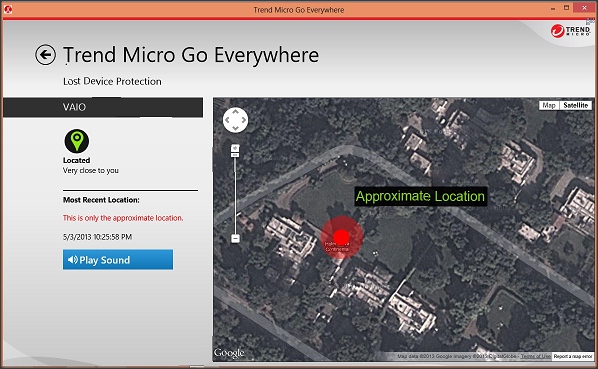
Task: Click the Trend Micro title bar app icon
Action: (8, 9)
